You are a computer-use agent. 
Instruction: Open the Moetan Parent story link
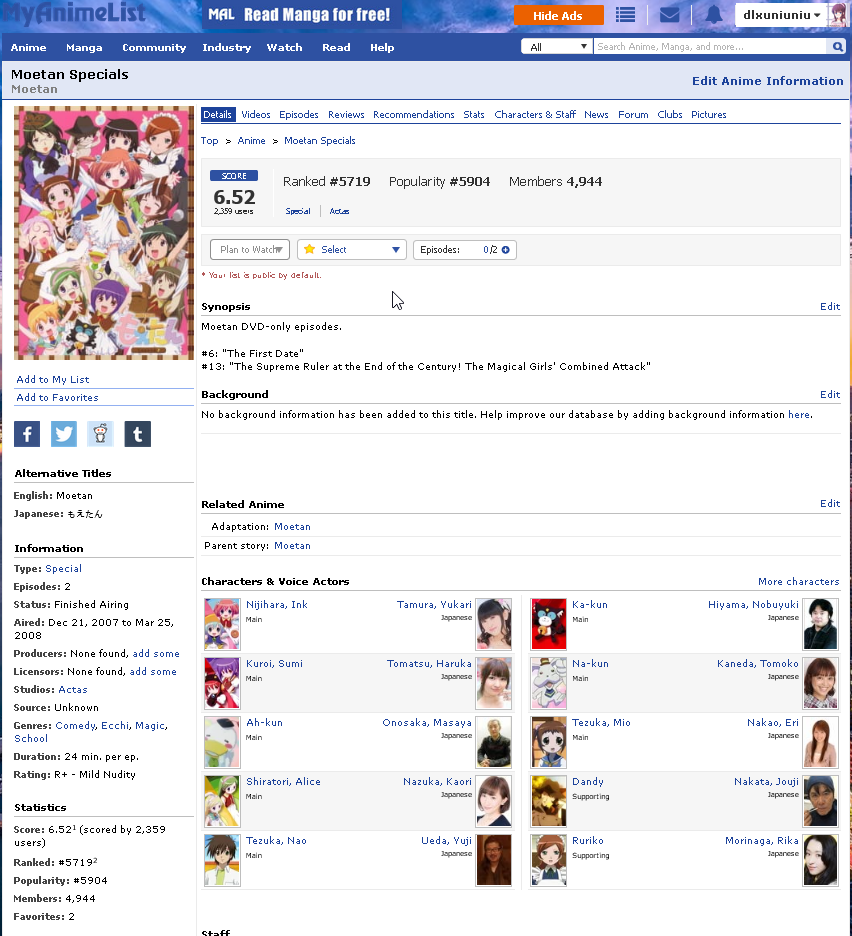point(292,546)
